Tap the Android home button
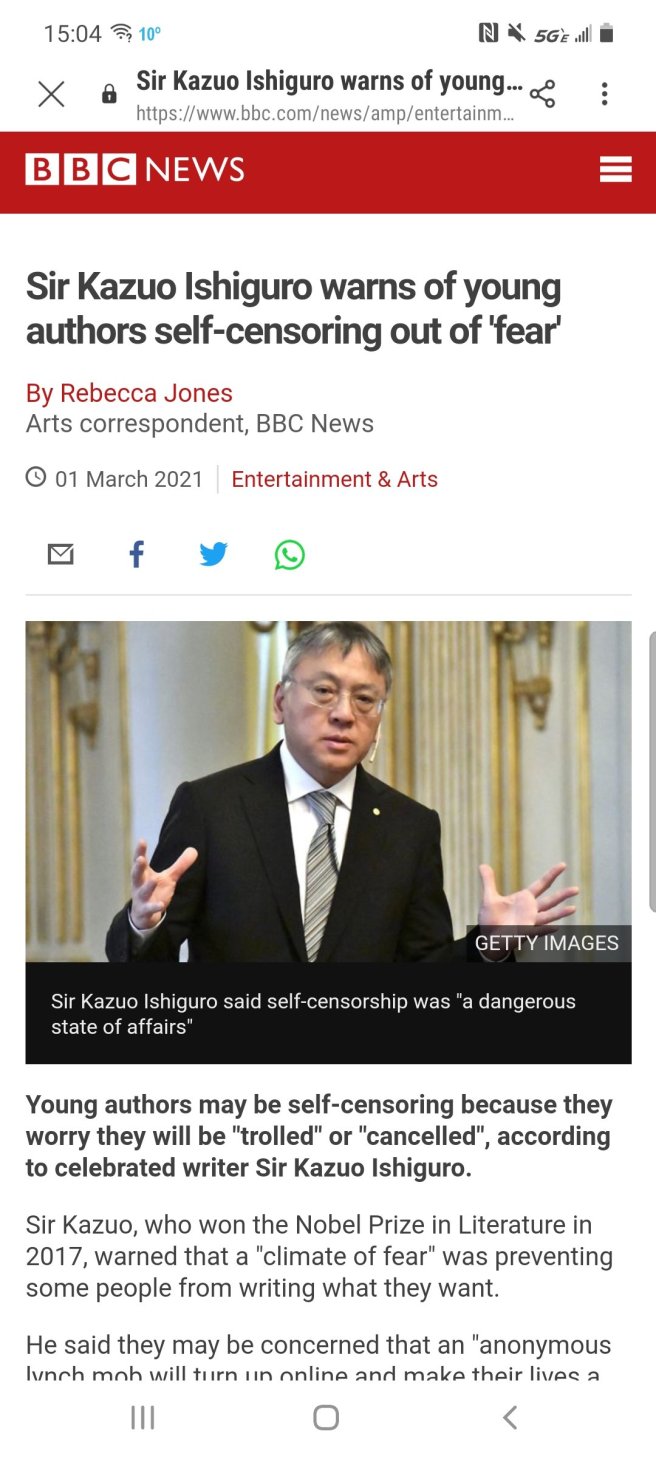The height and width of the screenshot is (1457, 656). tap(326, 1417)
